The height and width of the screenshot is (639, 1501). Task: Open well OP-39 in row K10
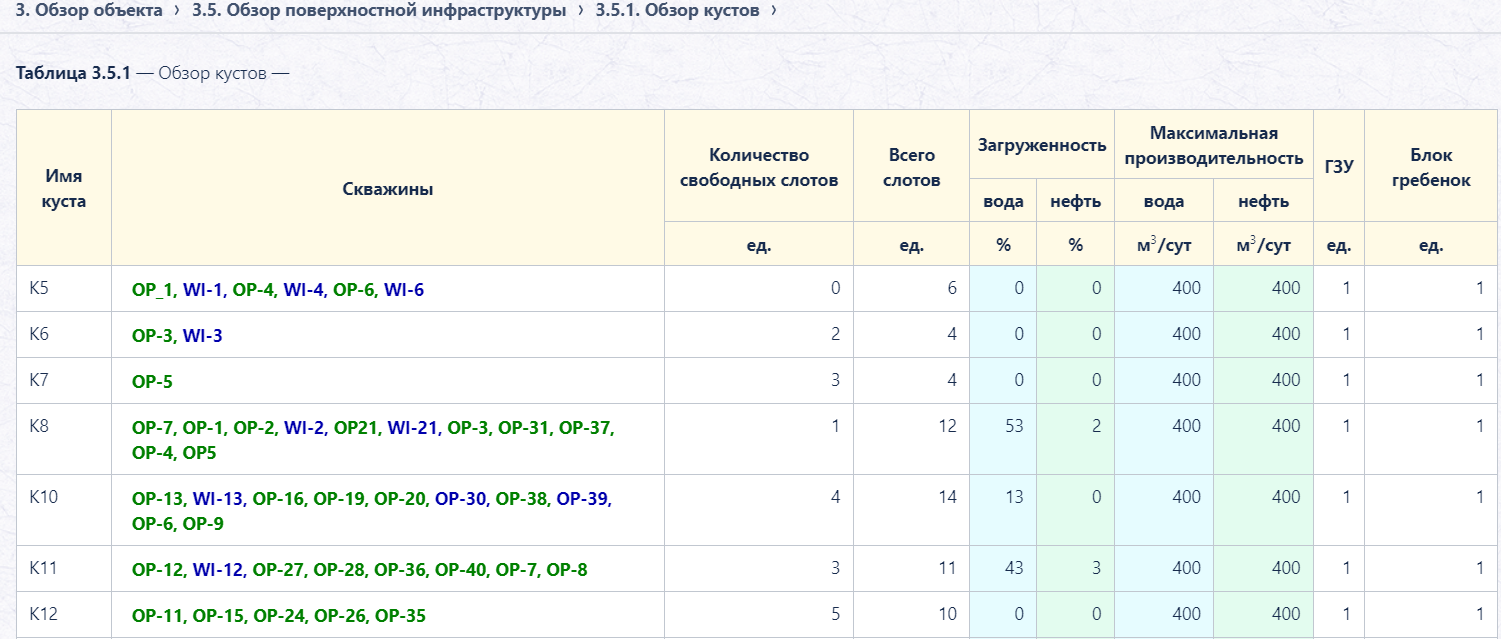pos(583,498)
